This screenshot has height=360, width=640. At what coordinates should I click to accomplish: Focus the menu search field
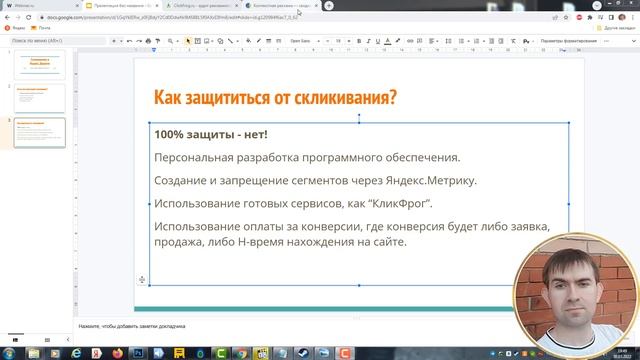(x=57, y=41)
